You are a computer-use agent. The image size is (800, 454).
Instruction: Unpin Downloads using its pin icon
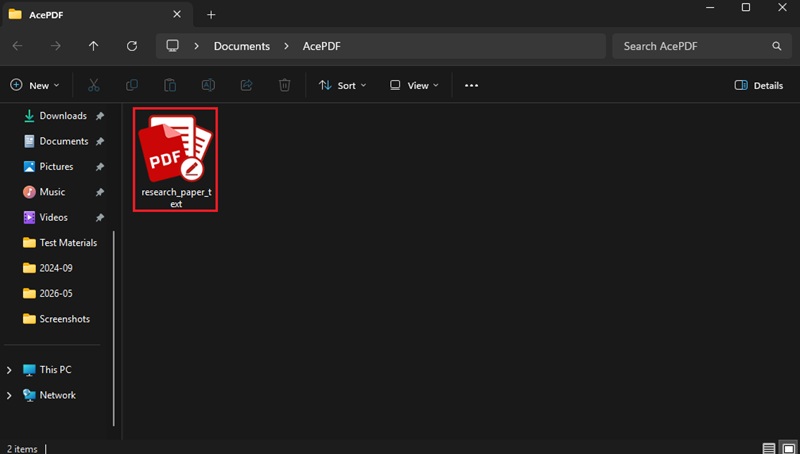100,116
